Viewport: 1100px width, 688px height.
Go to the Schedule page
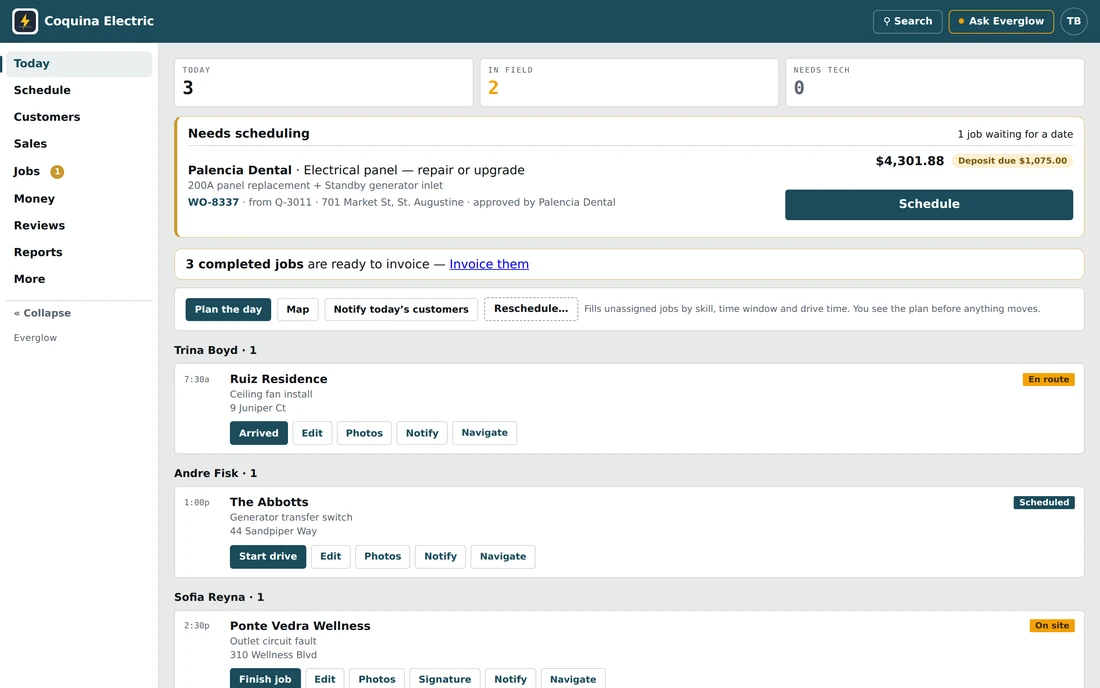point(42,90)
